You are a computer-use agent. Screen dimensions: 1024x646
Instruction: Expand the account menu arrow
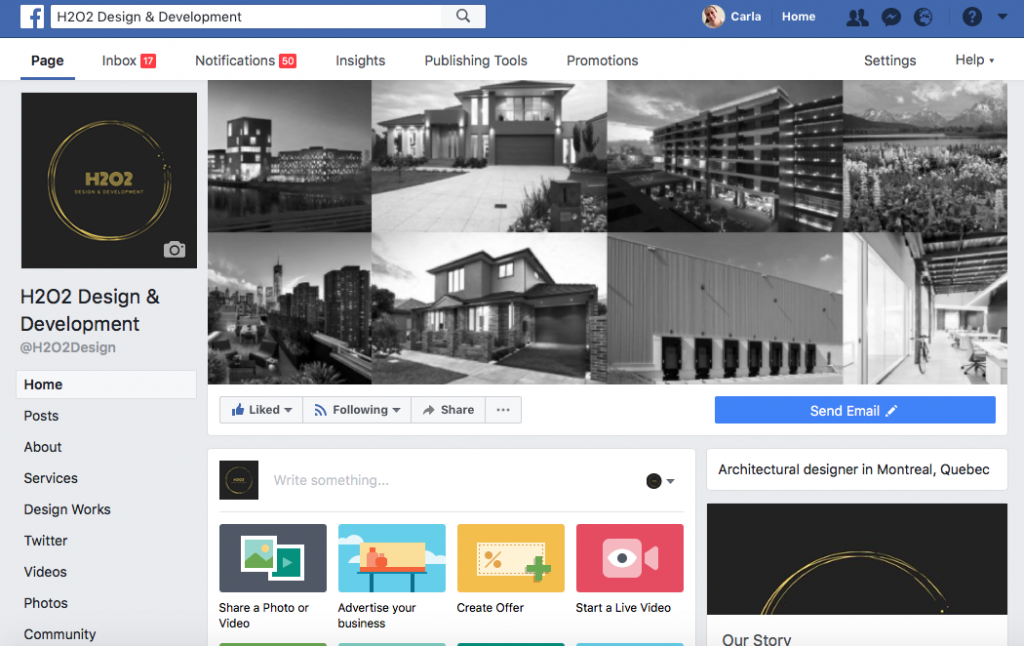click(x=1002, y=17)
